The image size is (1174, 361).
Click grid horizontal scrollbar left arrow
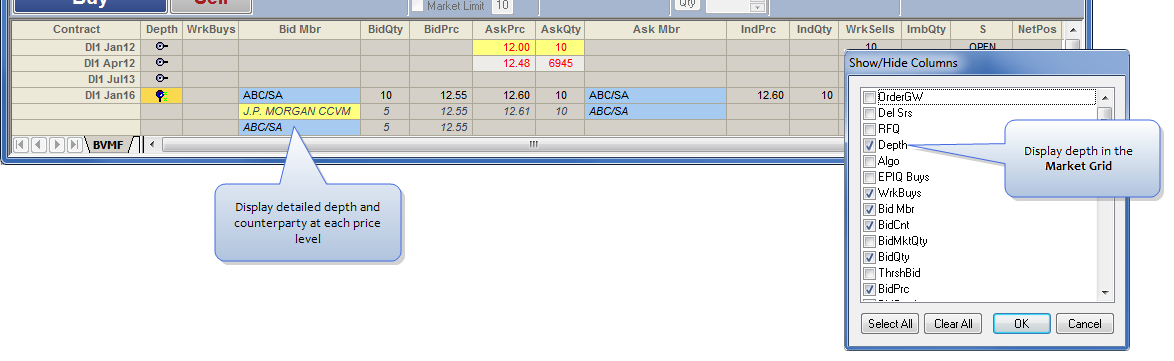pos(152,144)
